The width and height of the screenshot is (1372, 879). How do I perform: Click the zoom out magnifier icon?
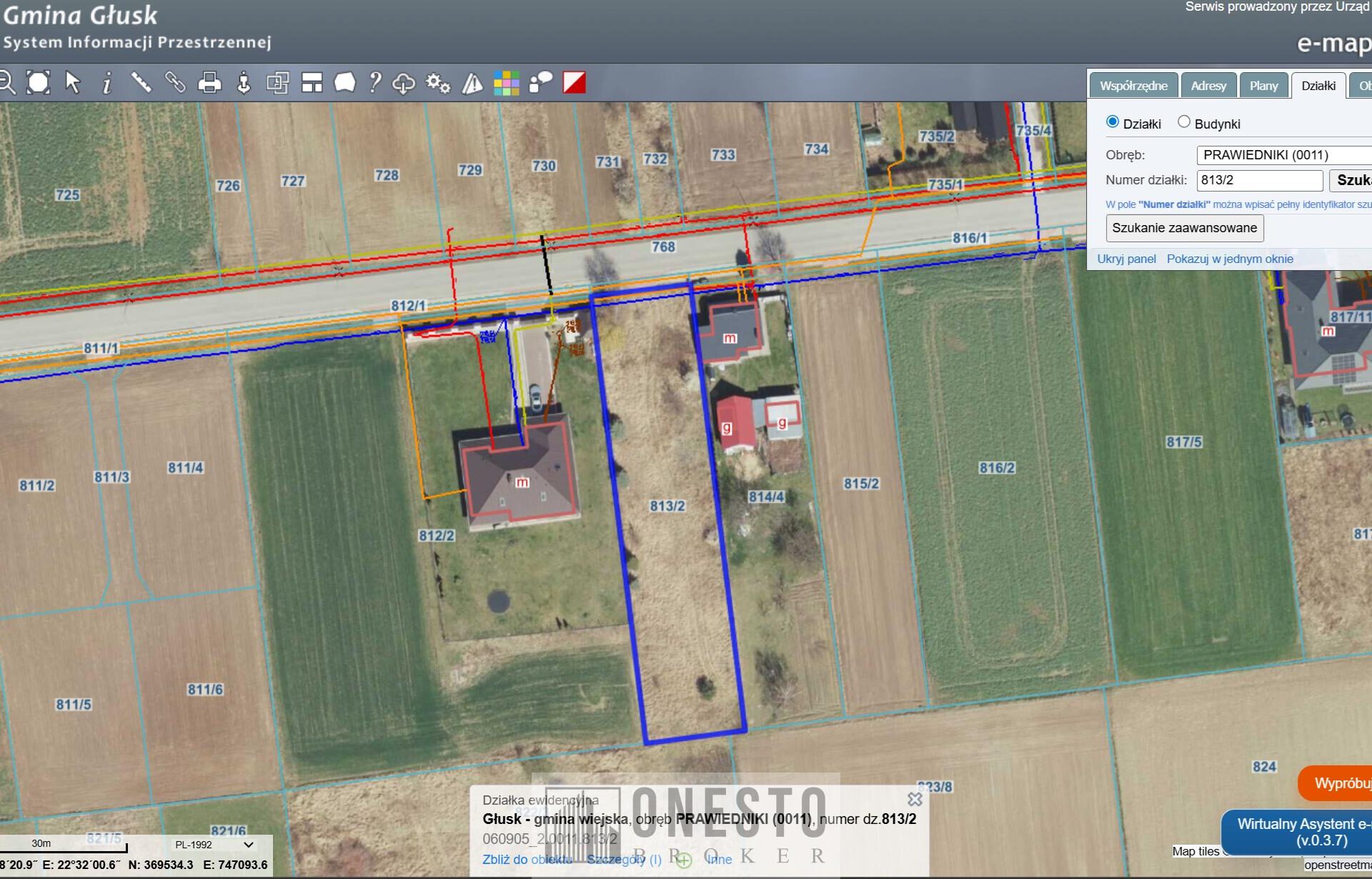(6, 83)
